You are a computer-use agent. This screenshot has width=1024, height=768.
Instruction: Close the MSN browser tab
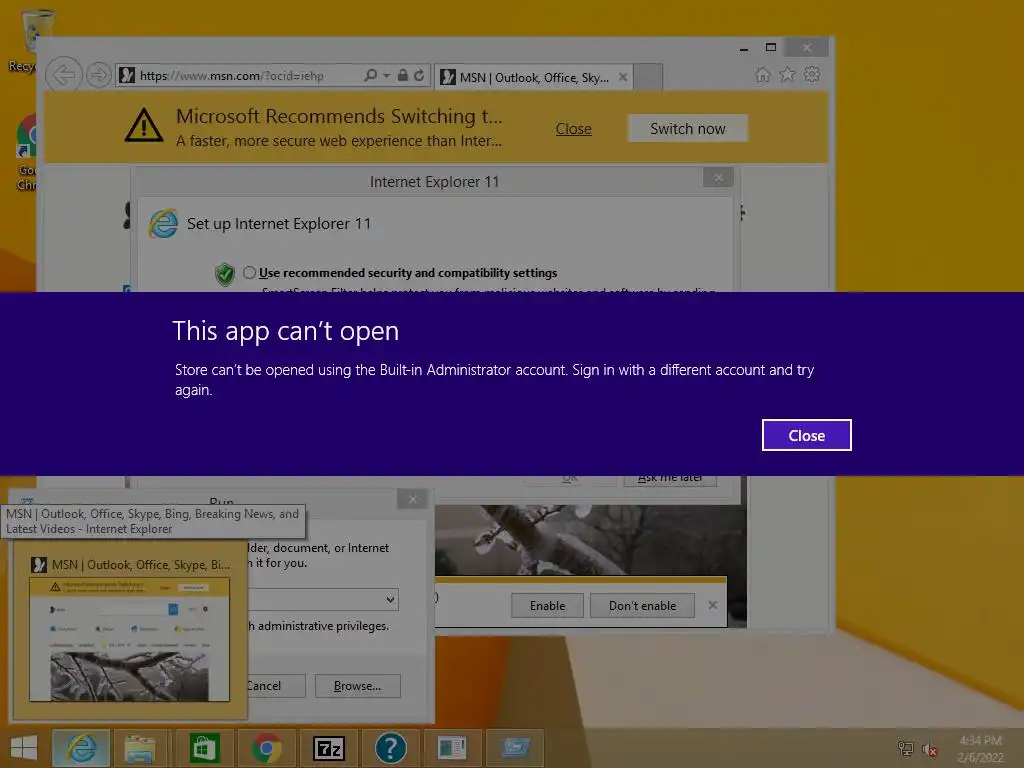(x=623, y=77)
